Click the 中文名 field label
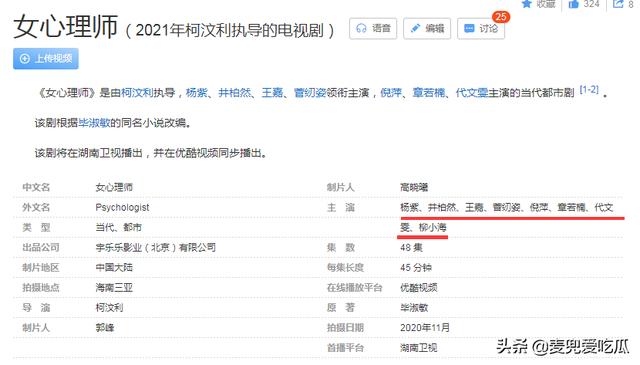 (x=36, y=187)
